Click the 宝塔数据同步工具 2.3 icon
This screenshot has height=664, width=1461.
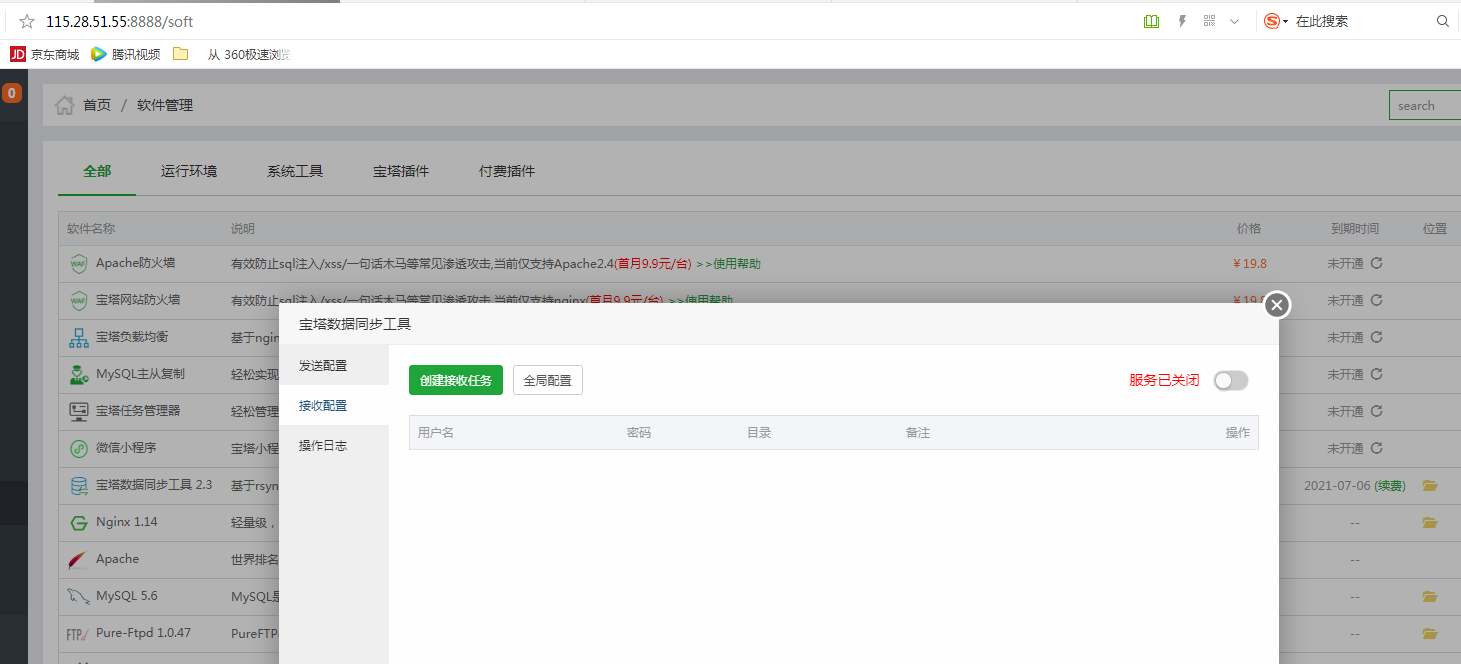[x=79, y=485]
